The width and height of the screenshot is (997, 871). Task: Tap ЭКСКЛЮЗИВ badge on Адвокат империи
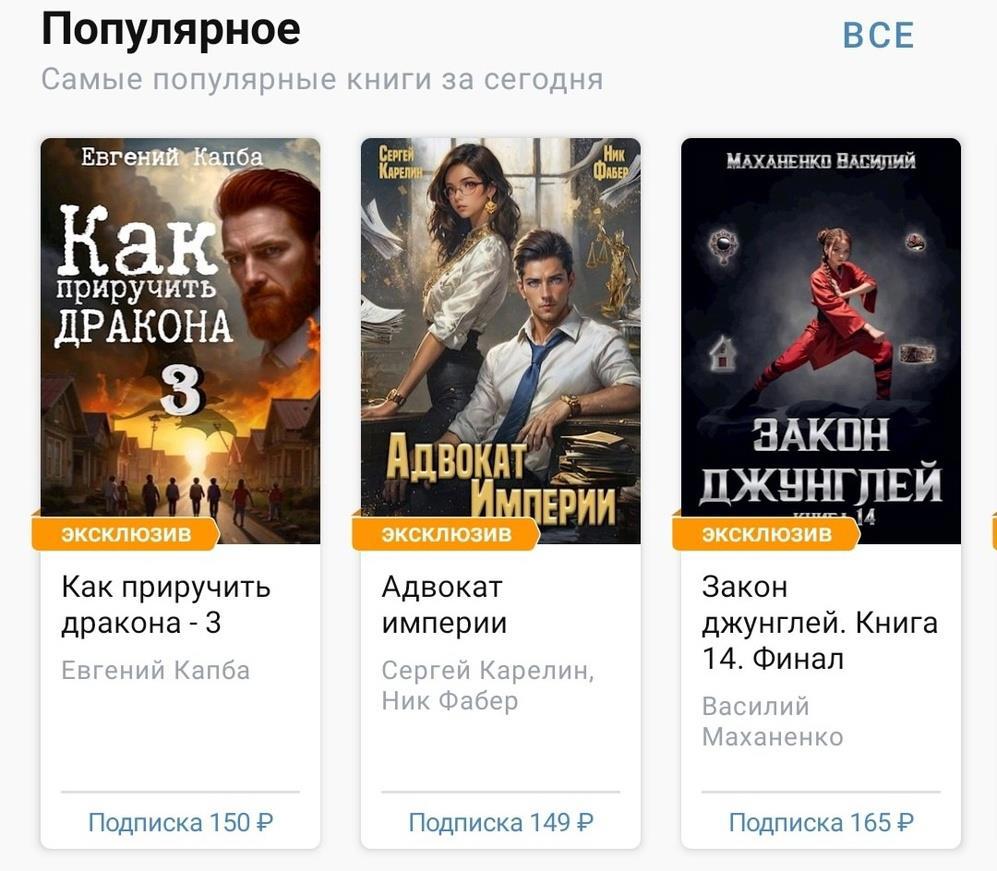[x=446, y=534]
